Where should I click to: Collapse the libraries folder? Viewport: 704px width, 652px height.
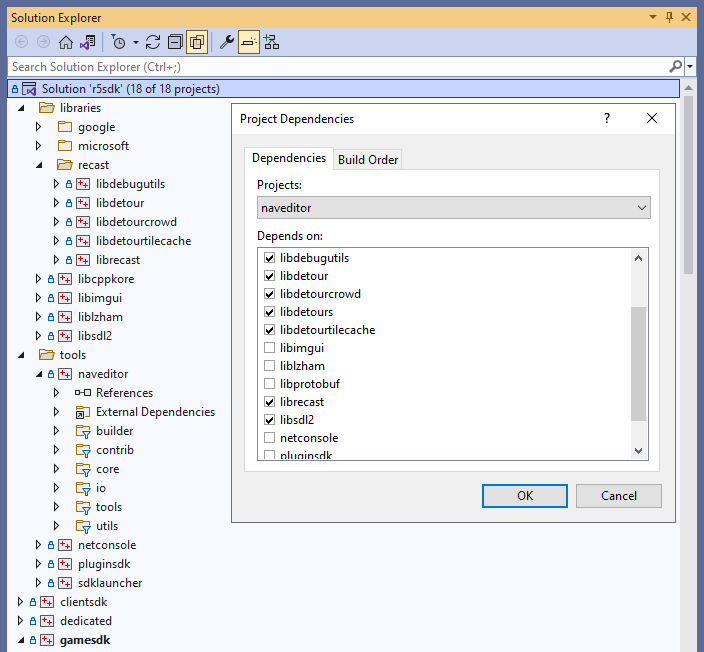point(21,108)
